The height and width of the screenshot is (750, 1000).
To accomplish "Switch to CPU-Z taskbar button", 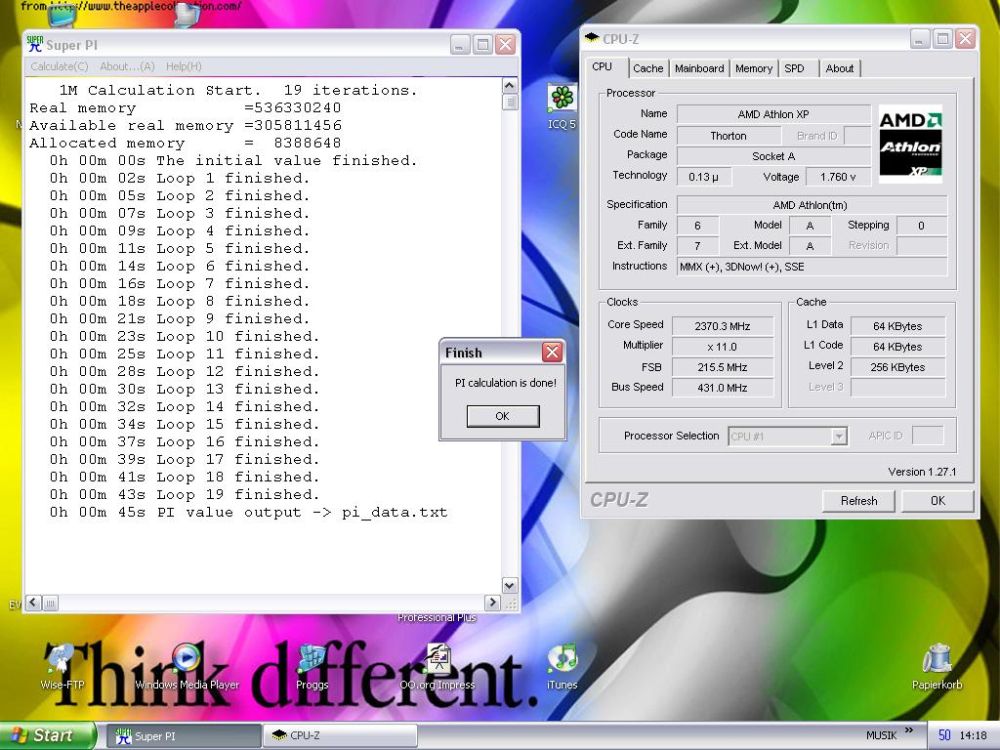I will [340, 736].
